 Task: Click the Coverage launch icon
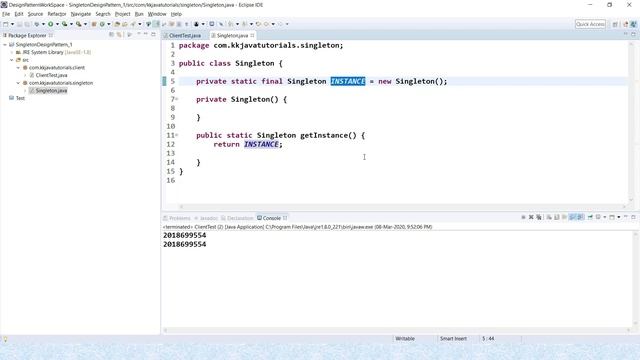pos(64,24)
